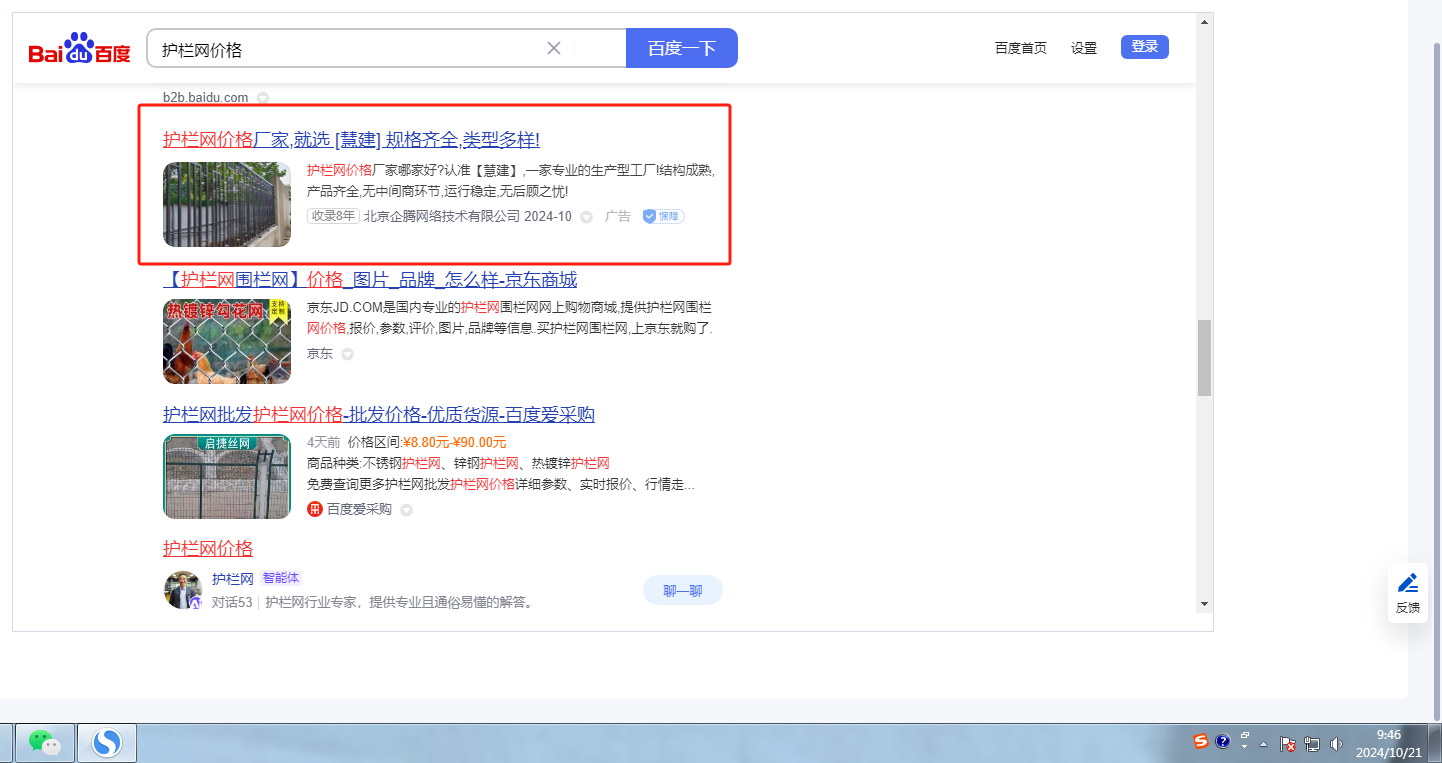Clear the search box with the X icon
The width and height of the screenshot is (1442, 763).
[x=554, y=48]
